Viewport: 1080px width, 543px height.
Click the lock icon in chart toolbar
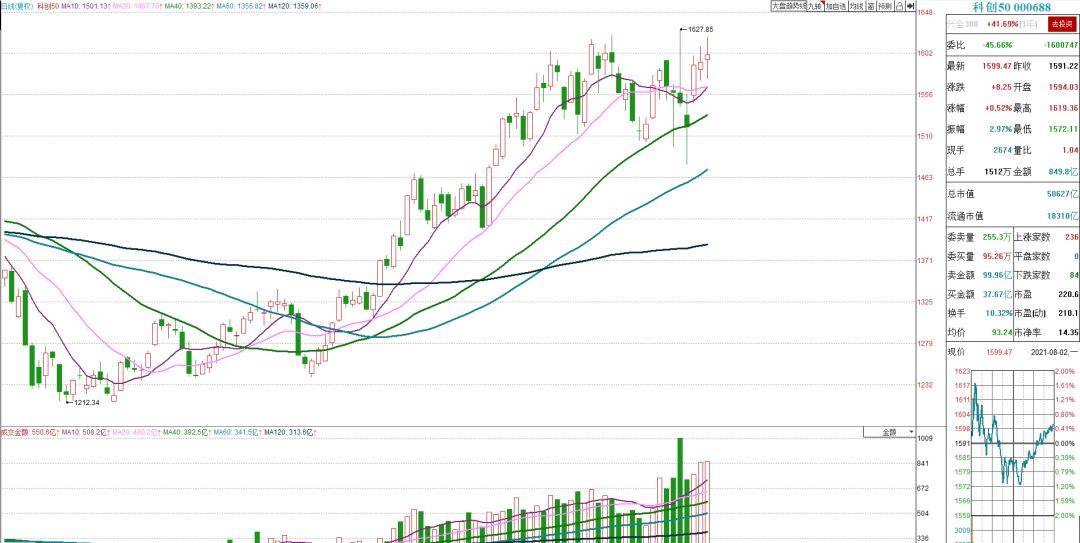click(x=900, y=6)
